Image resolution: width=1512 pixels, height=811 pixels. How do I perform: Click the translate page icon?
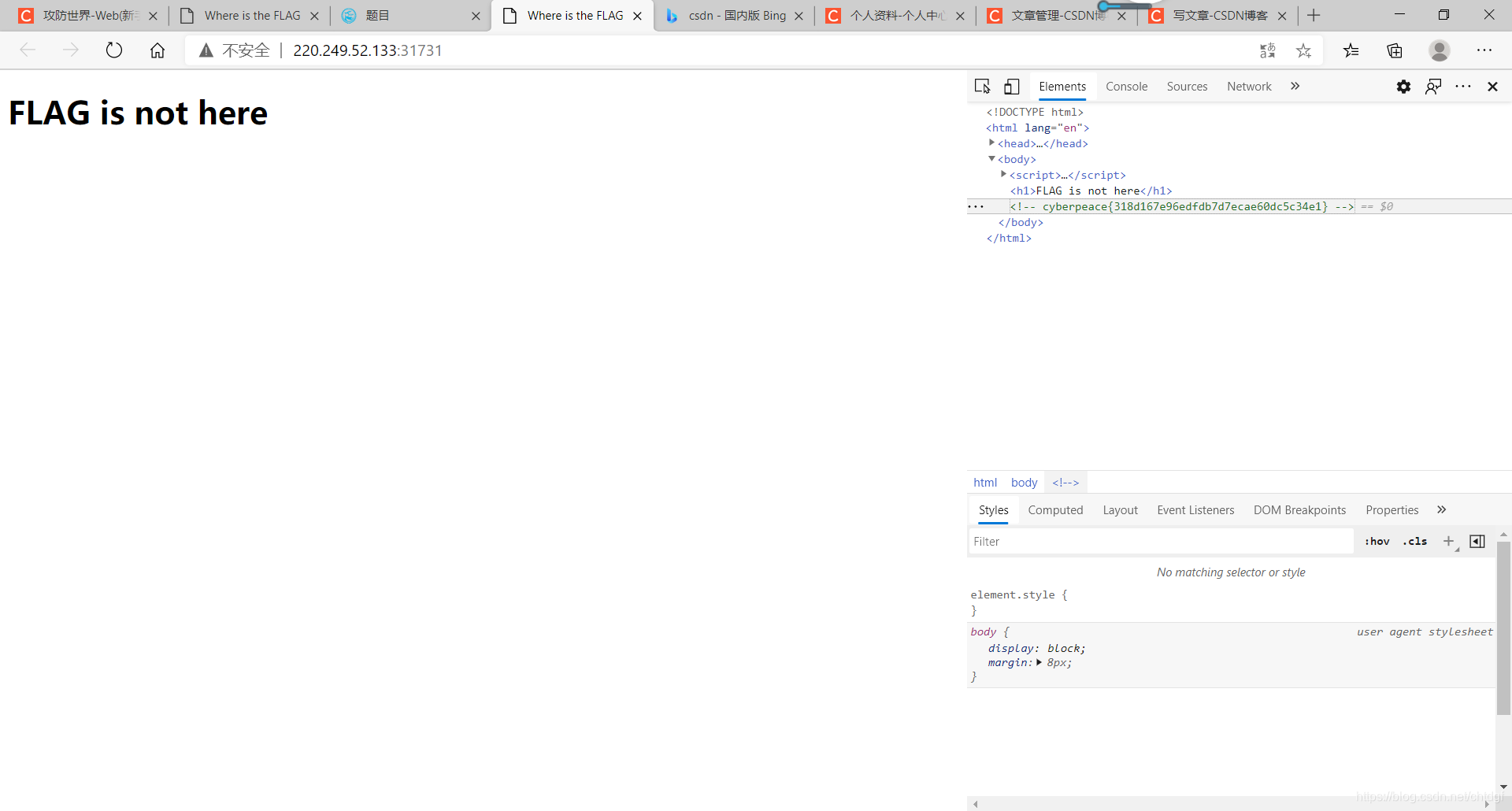(1267, 50)
